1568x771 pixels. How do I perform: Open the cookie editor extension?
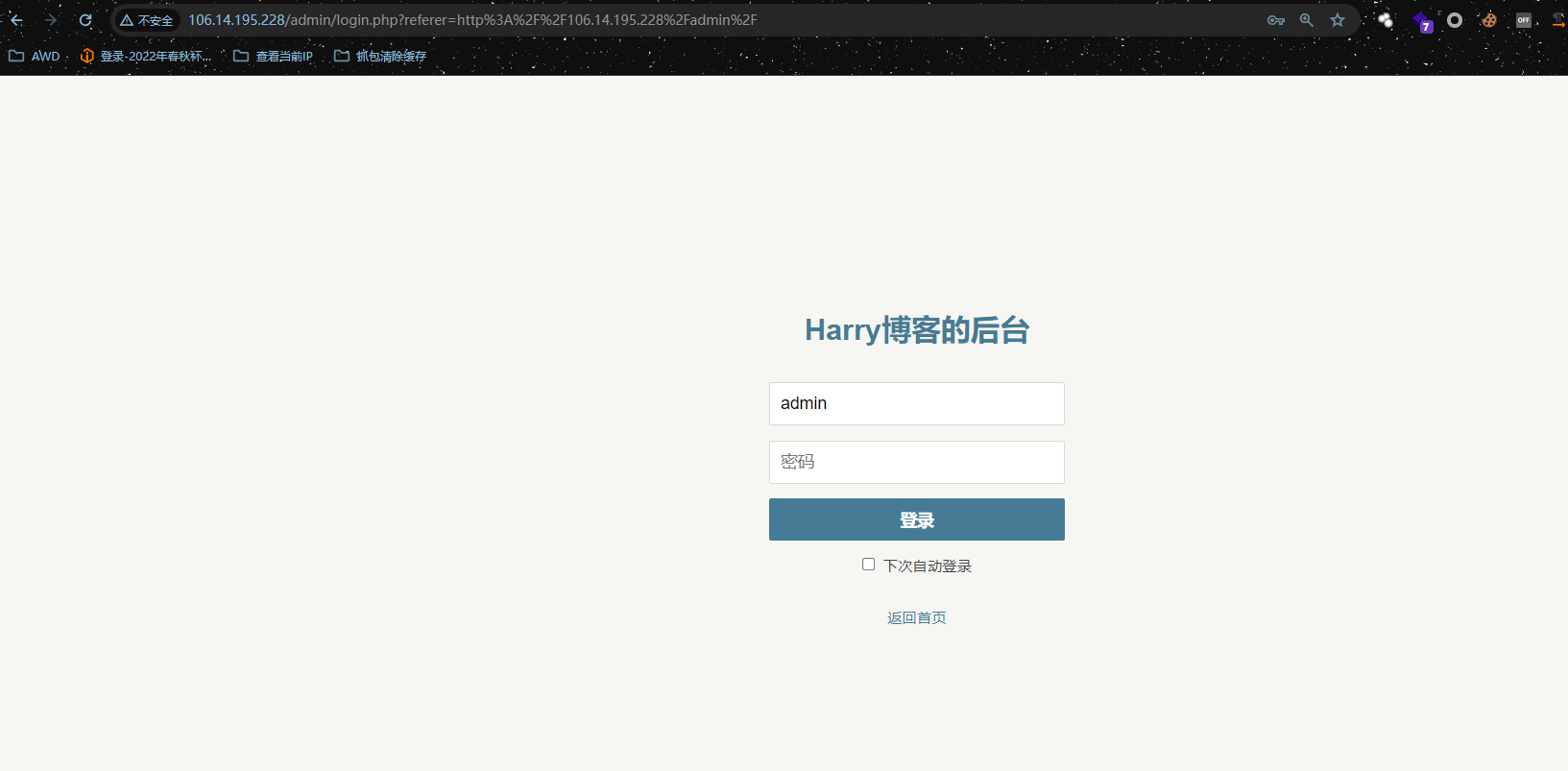tap(1489, 20)
